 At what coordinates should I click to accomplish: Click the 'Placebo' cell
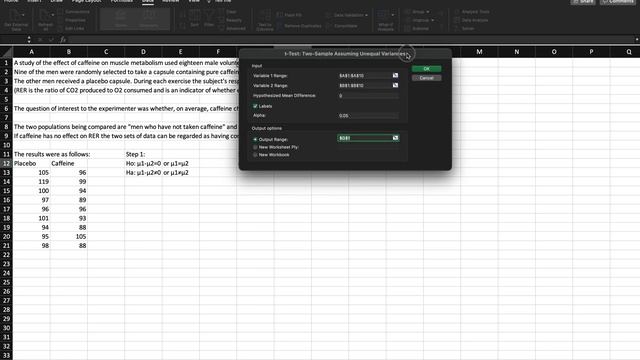31,163
